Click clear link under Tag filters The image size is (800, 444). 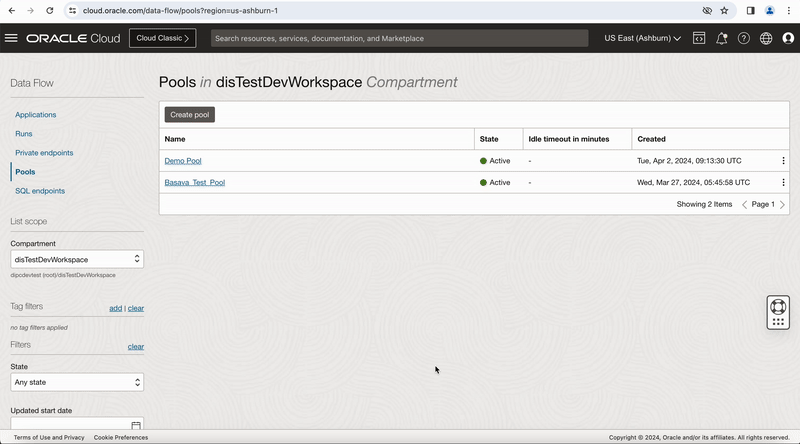click(136, 308)
